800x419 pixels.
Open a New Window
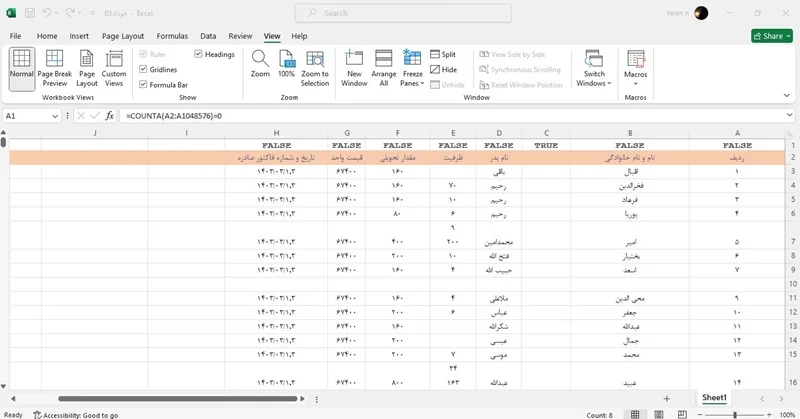[x=354, y=69]
